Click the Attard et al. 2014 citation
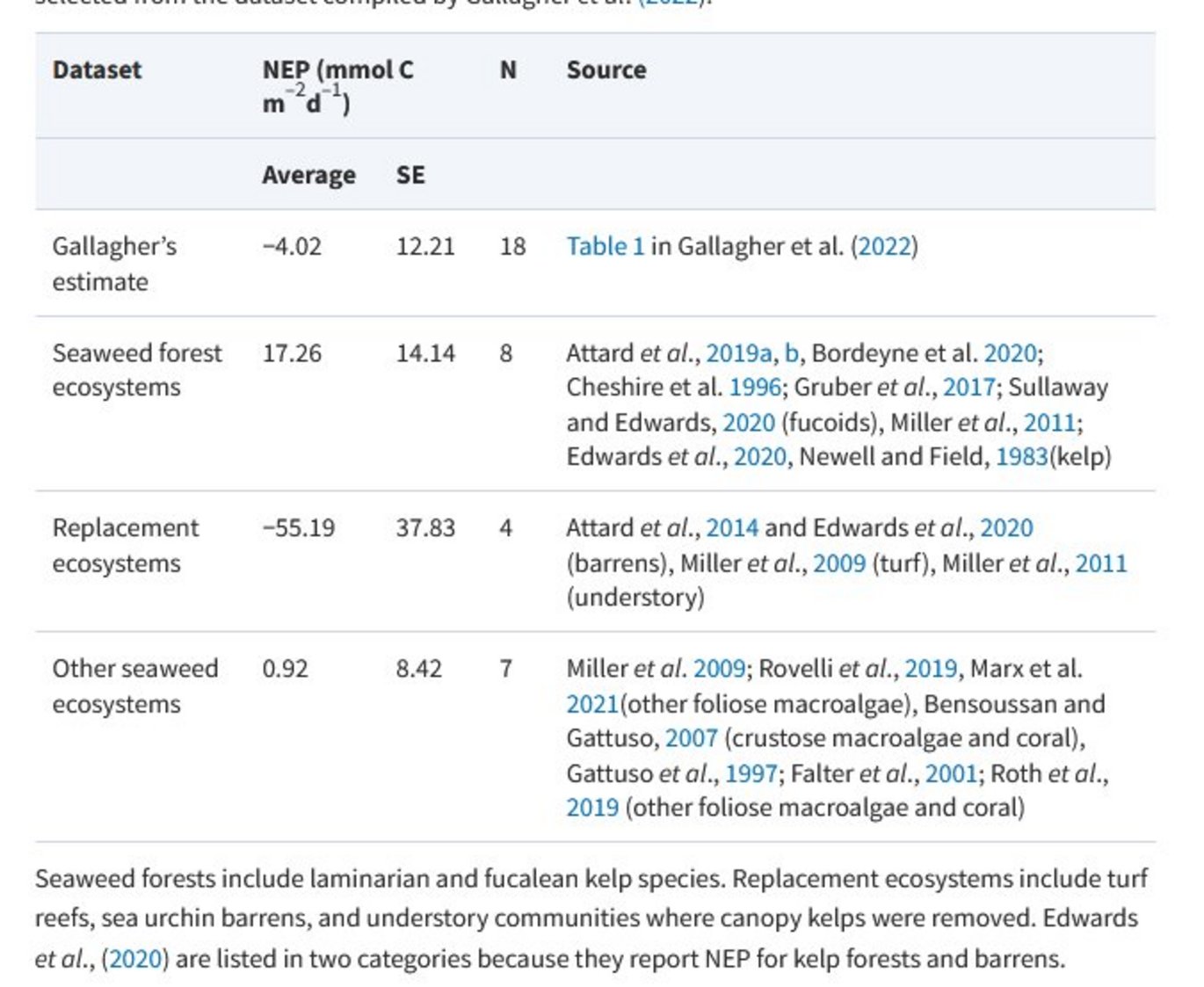The width and height of the screenshot is (1204, 987). [x=731, y=528]
